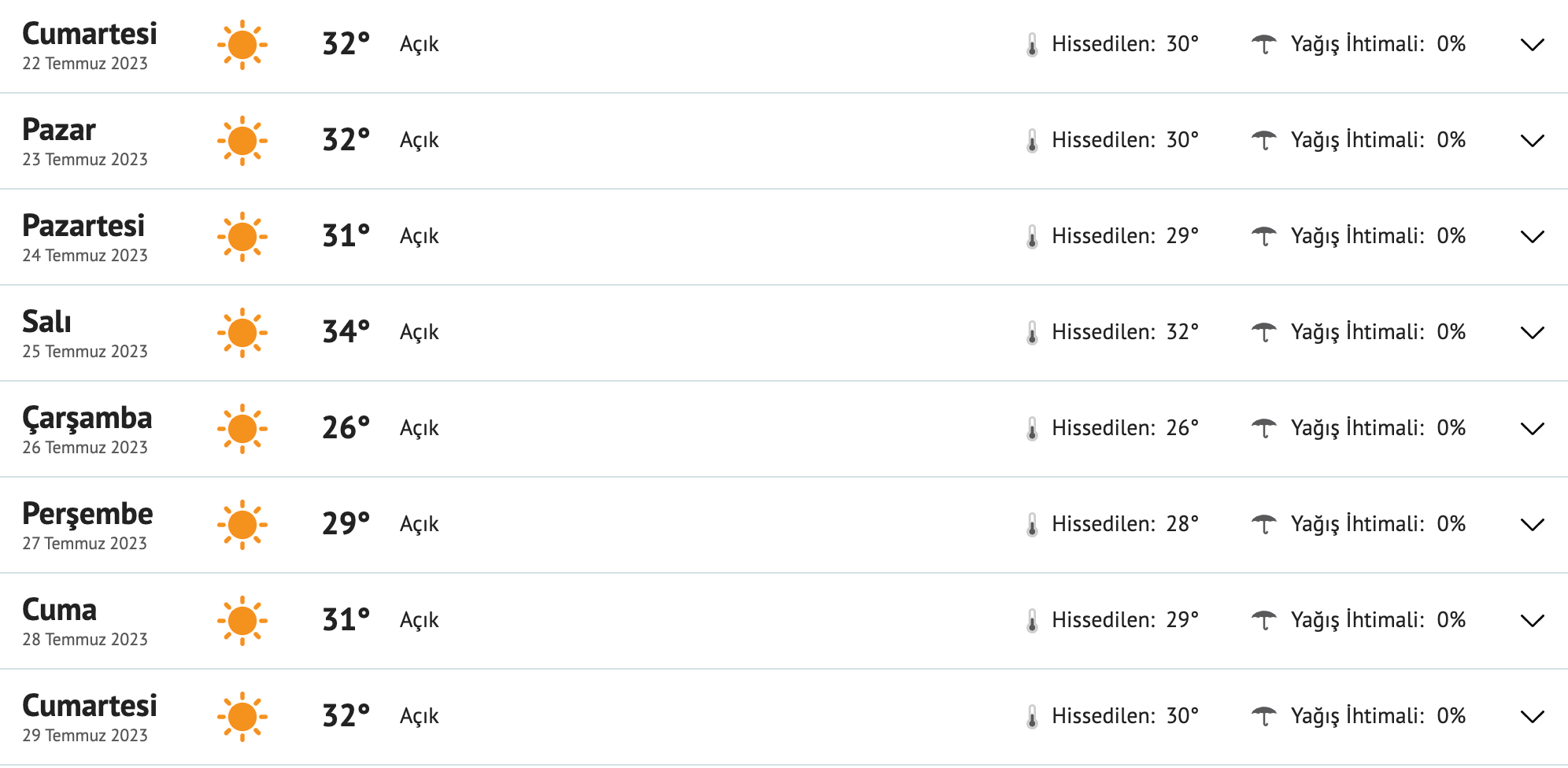Click Hissedilen 26° on Çarşamba row
Screen dimensions: 1568x768
[1125, 428]
